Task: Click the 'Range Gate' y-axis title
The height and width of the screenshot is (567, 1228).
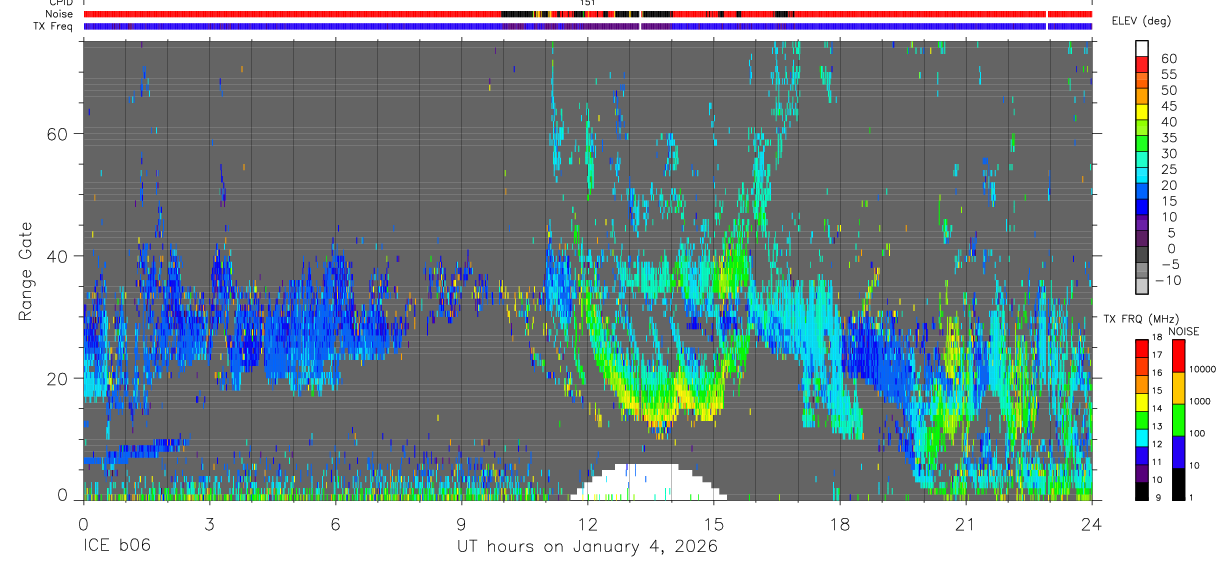Action: click(26, 273)
